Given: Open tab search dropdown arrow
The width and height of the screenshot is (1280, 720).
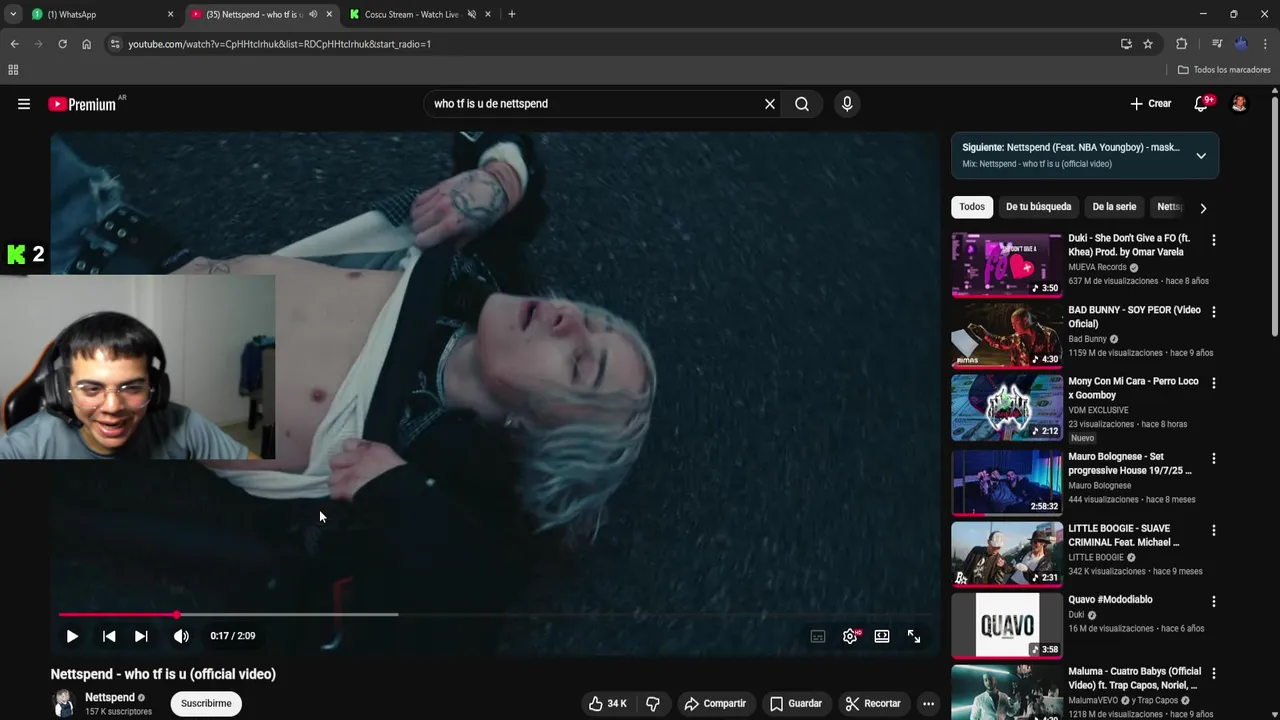Looking at the screenshot, I should pos(13,14).
